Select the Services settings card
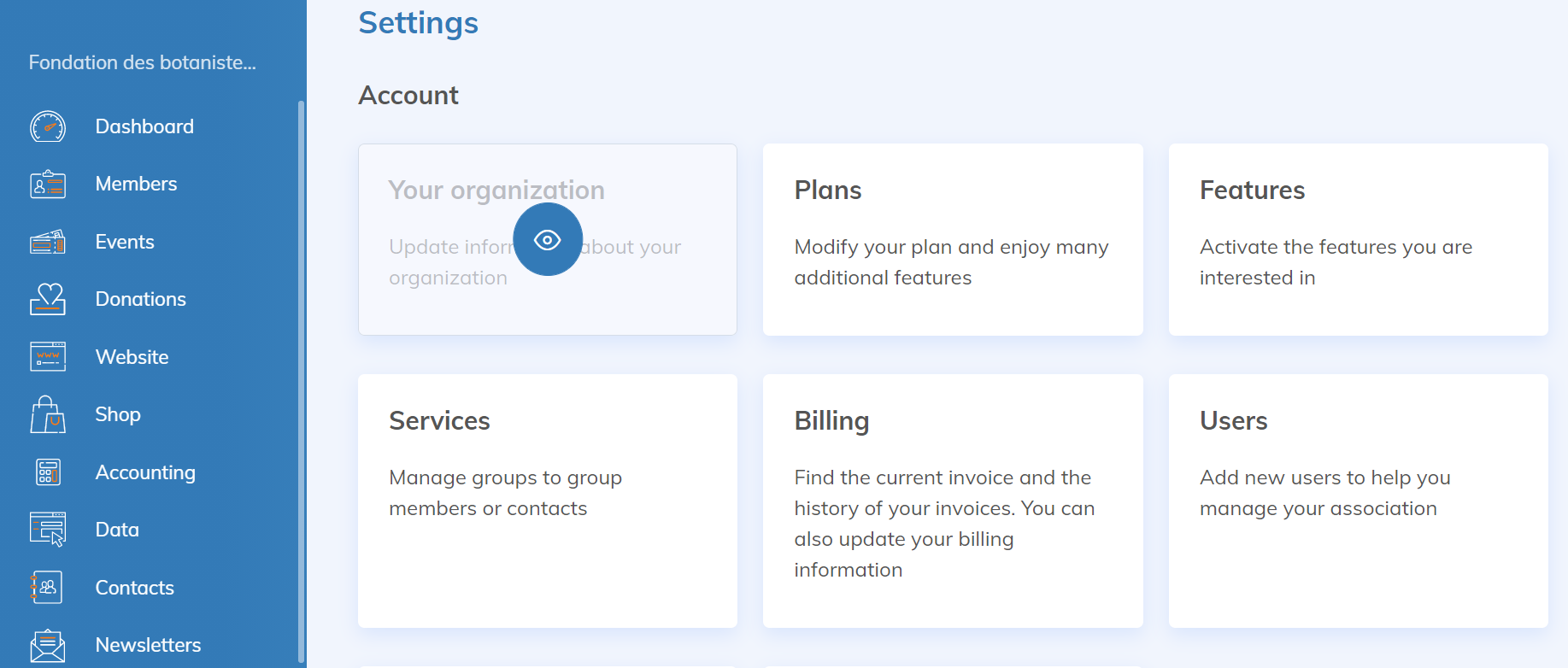The width and height of the screenshot is (1568, 668). [x=547, y=501]
